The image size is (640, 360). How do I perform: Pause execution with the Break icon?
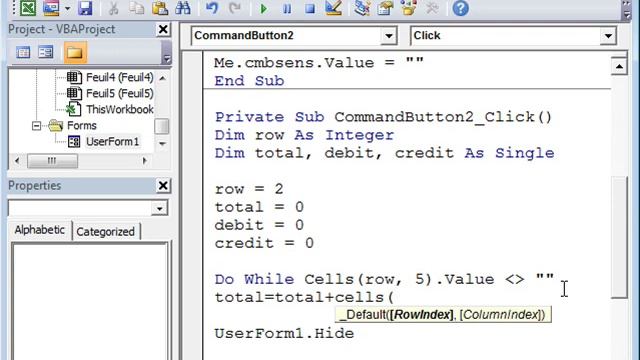click(x=287, y=9)
